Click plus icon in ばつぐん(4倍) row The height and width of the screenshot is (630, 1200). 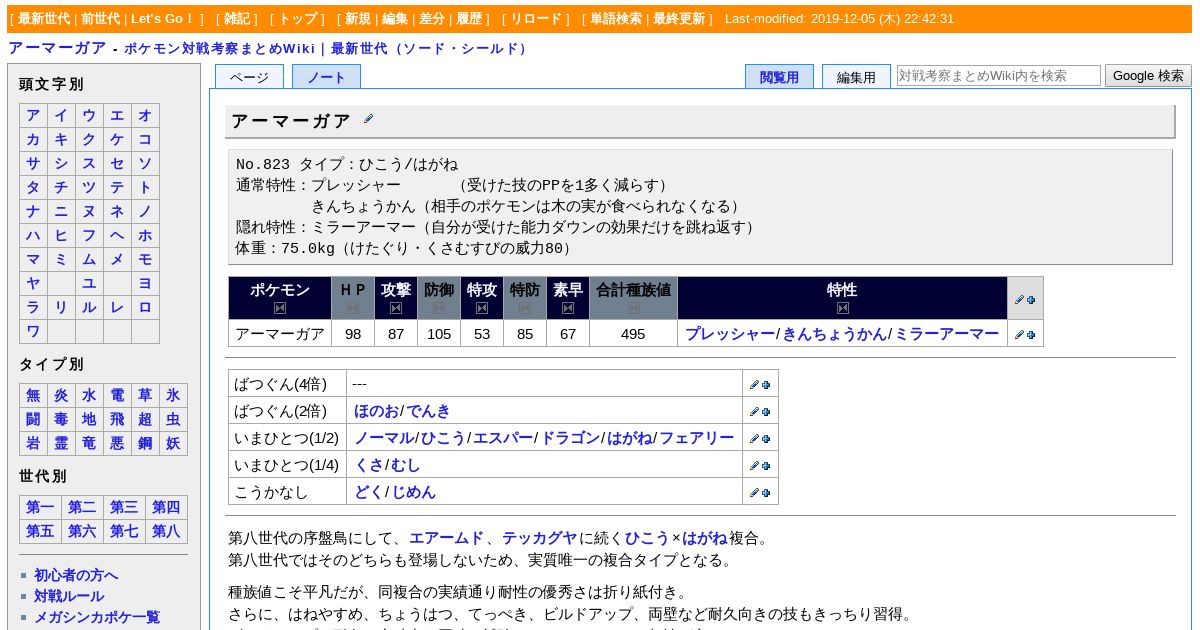click(x=766, y=384)
